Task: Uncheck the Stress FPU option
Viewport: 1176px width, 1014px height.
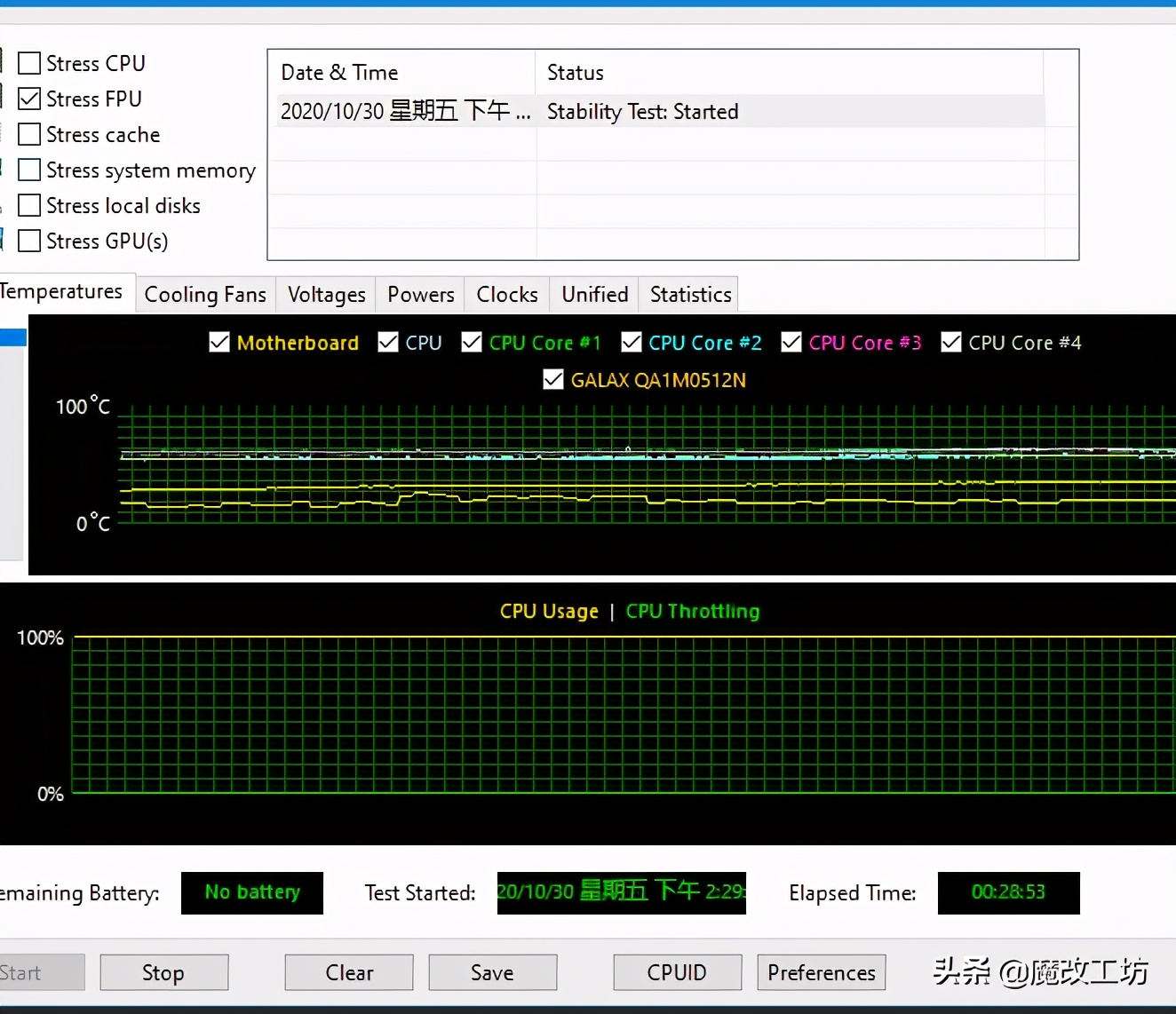Action: (29, 99)
